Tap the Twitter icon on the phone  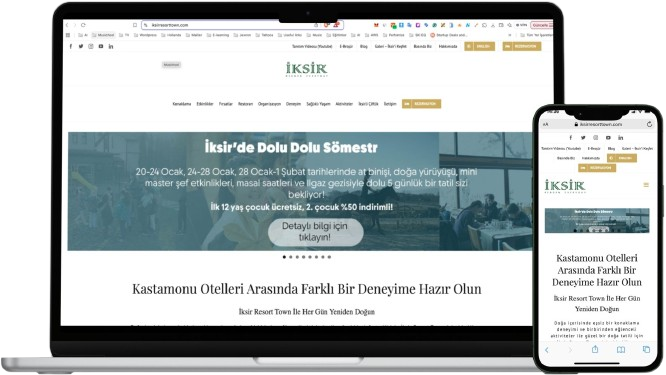click(583, 138)
